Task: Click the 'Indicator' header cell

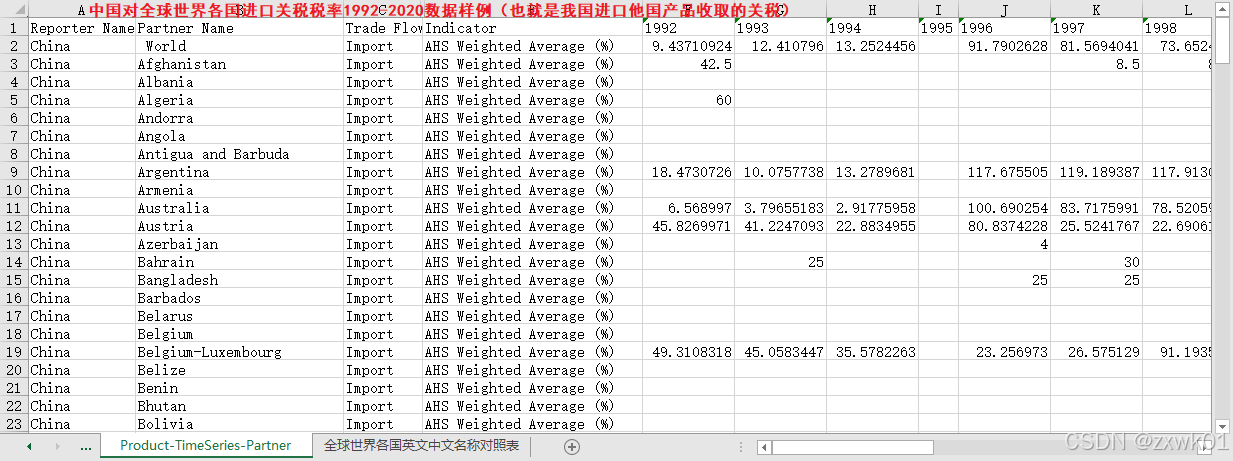Action: (x=533, y=28)
